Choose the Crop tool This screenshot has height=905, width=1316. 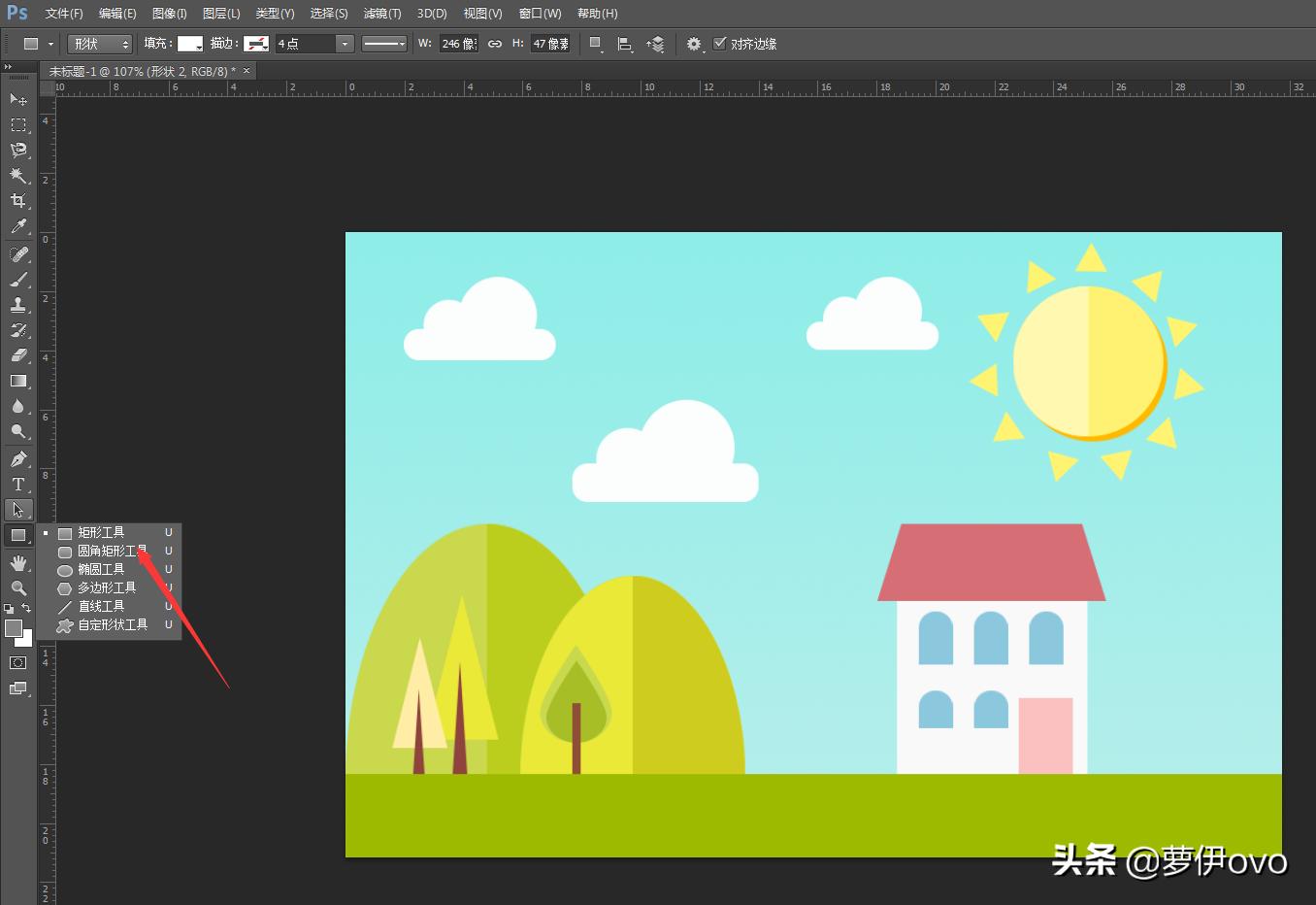click(x=17, y=200)
